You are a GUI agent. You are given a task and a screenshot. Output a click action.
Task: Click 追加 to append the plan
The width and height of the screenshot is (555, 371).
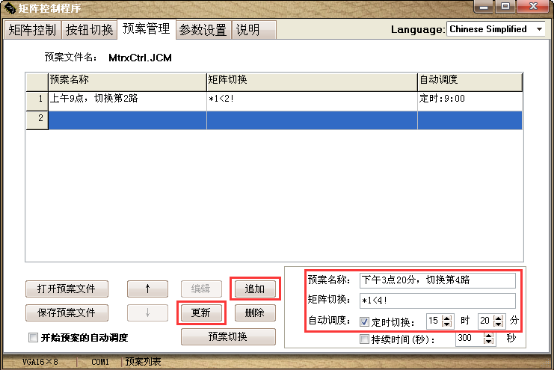[x=255, y=289]
